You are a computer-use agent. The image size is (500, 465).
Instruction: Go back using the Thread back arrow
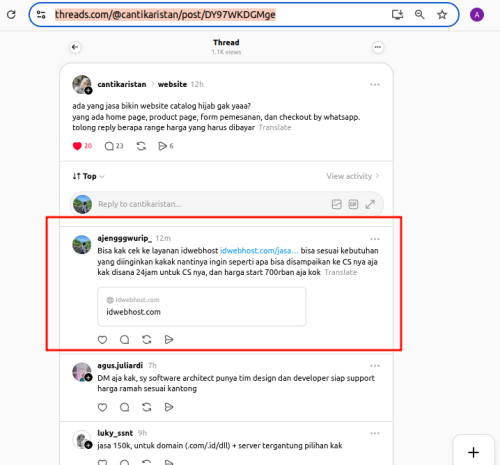coord(75,47)
